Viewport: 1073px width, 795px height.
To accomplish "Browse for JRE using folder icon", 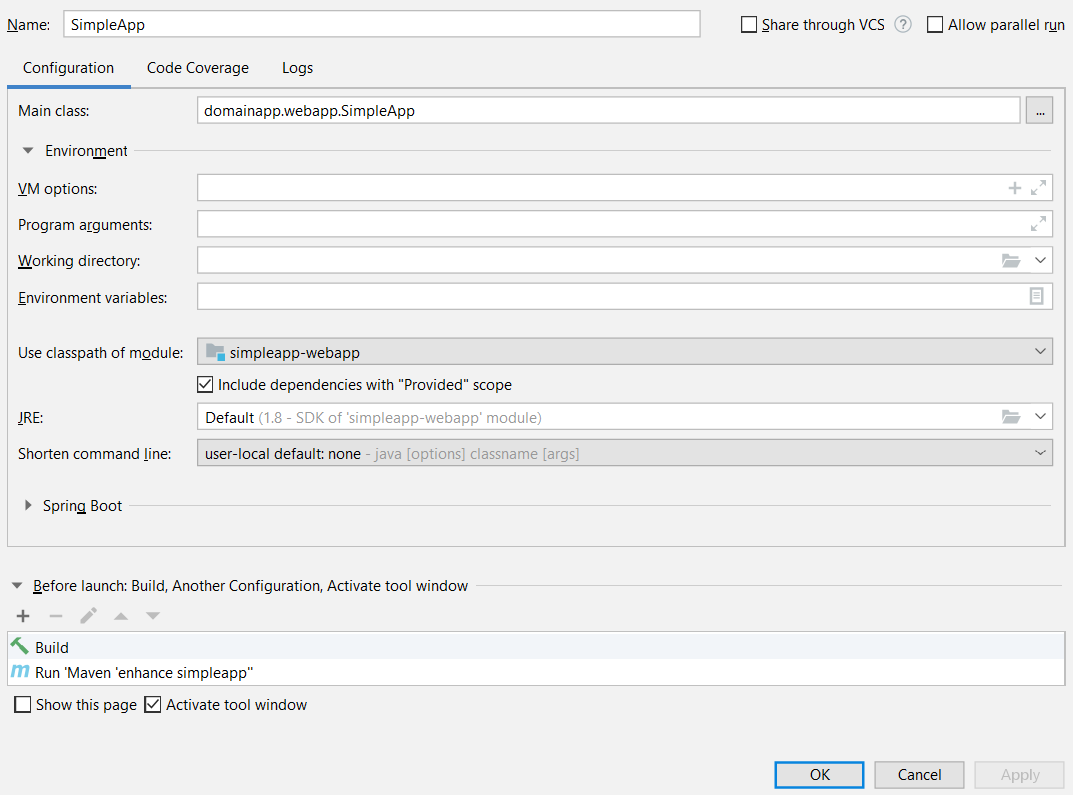I will 1011,417.
